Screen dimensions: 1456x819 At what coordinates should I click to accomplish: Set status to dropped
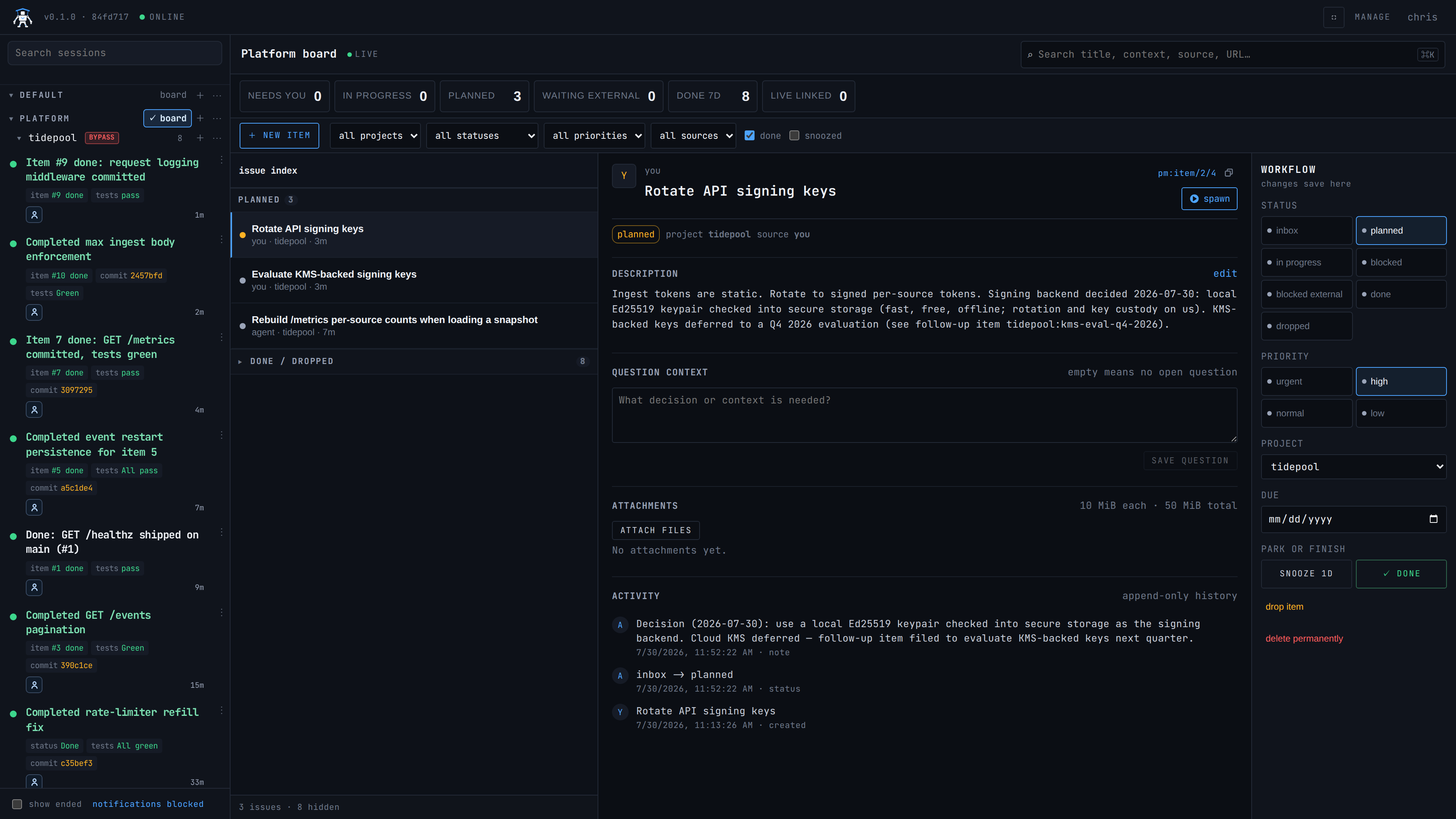(x=1306, y=326)
